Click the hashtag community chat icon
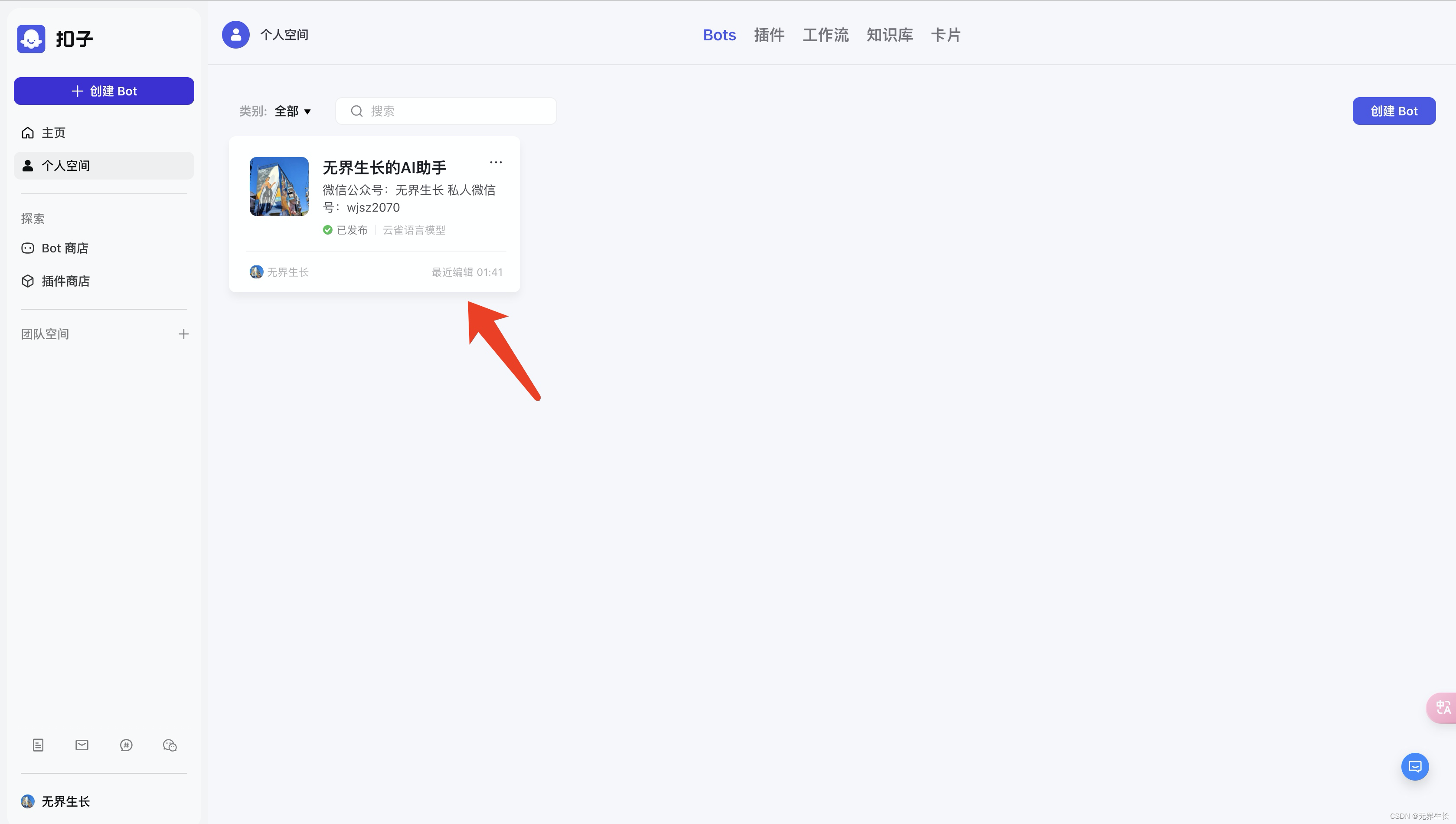Screen dimensions: 1456x824 coord(126,745)
